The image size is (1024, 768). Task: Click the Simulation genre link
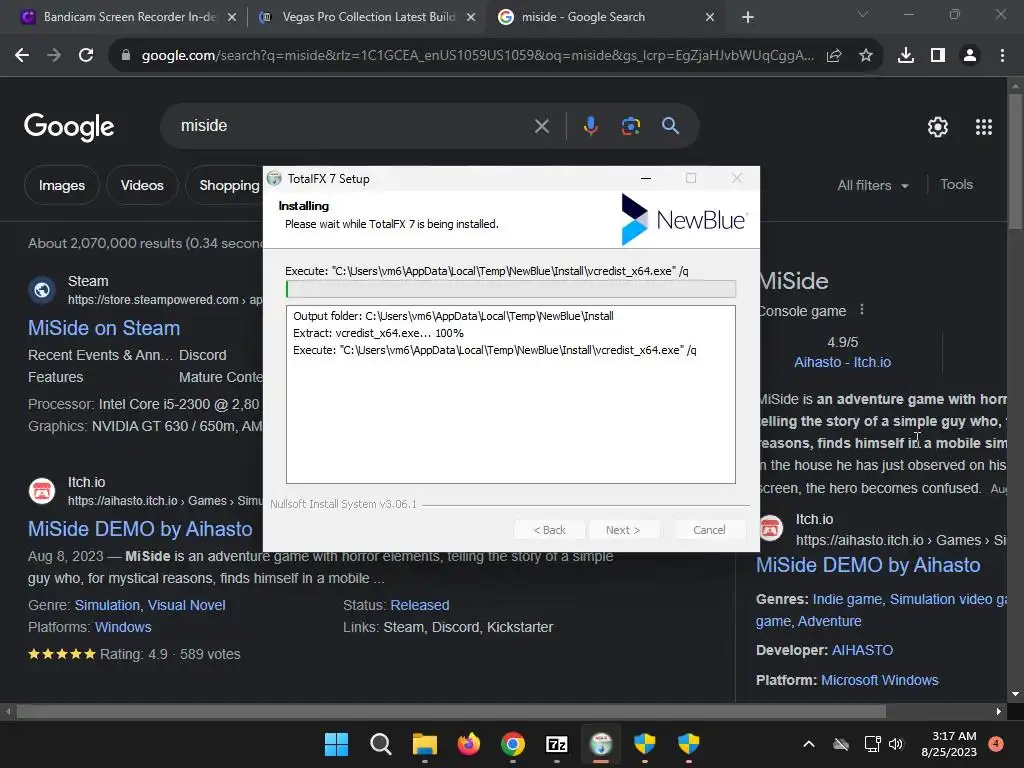107,605
